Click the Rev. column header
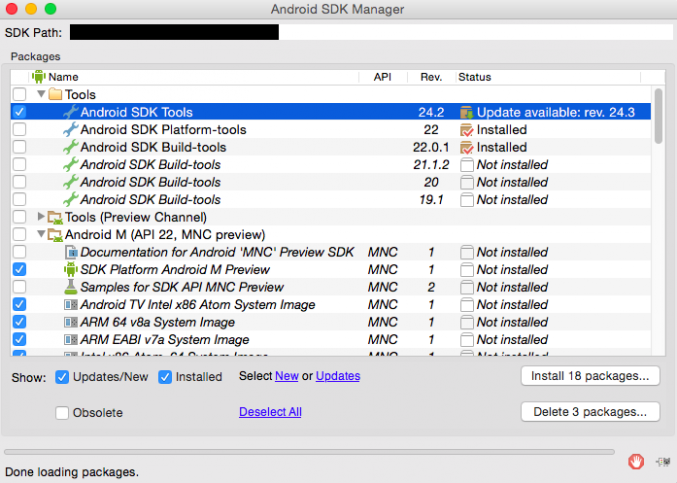This screenshot has height=483, width=677. coord(431,77)
